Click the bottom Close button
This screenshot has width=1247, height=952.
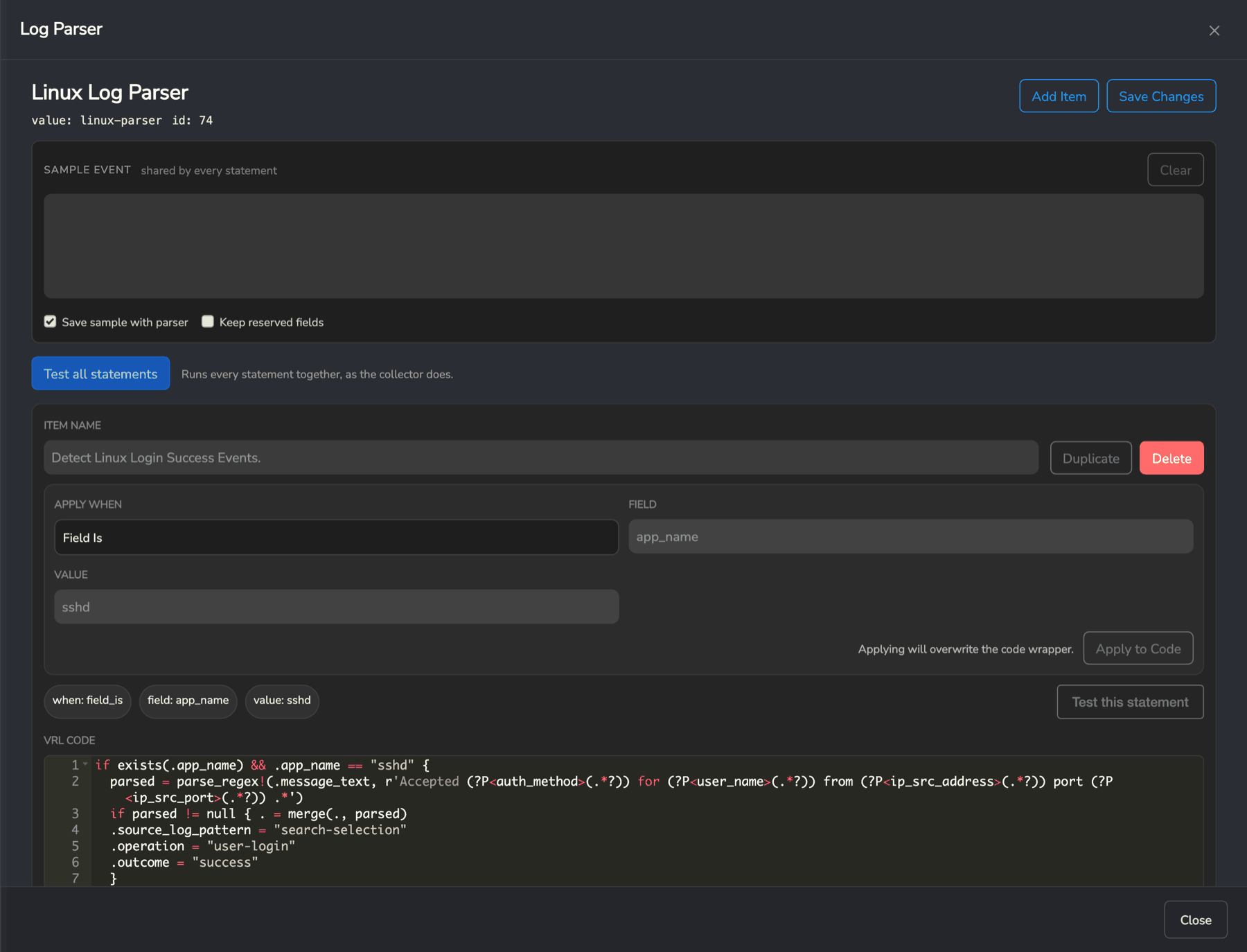click(1195, 919)
